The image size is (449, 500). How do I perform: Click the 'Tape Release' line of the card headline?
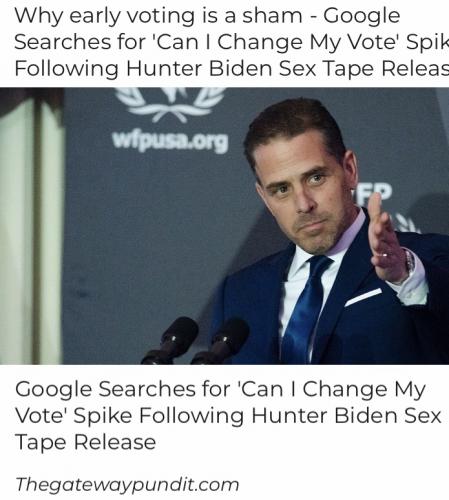click(85, 442)
